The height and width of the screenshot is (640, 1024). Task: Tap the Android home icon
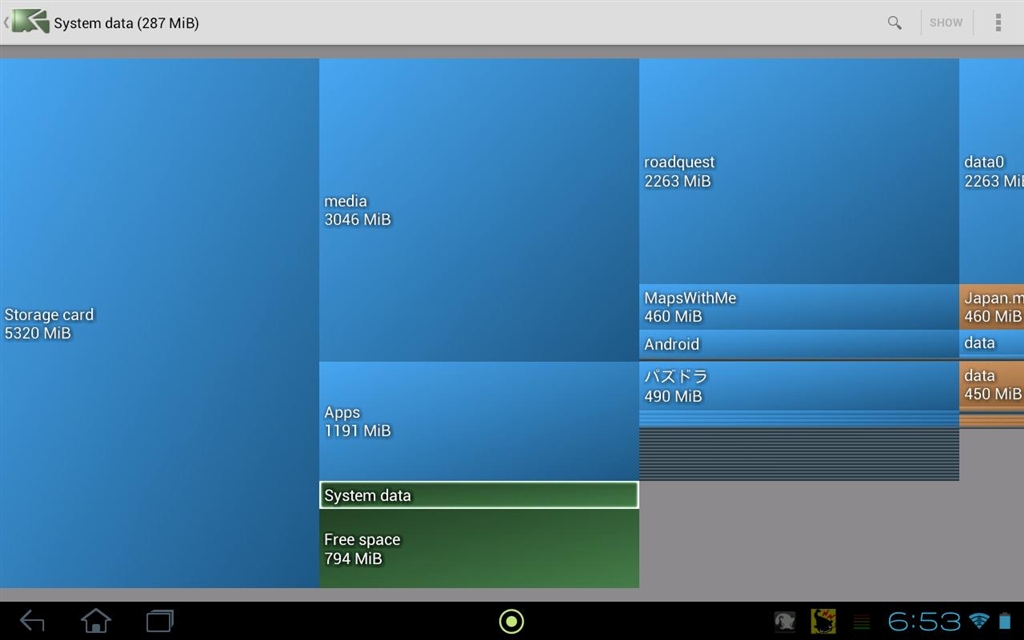point(96,620)
